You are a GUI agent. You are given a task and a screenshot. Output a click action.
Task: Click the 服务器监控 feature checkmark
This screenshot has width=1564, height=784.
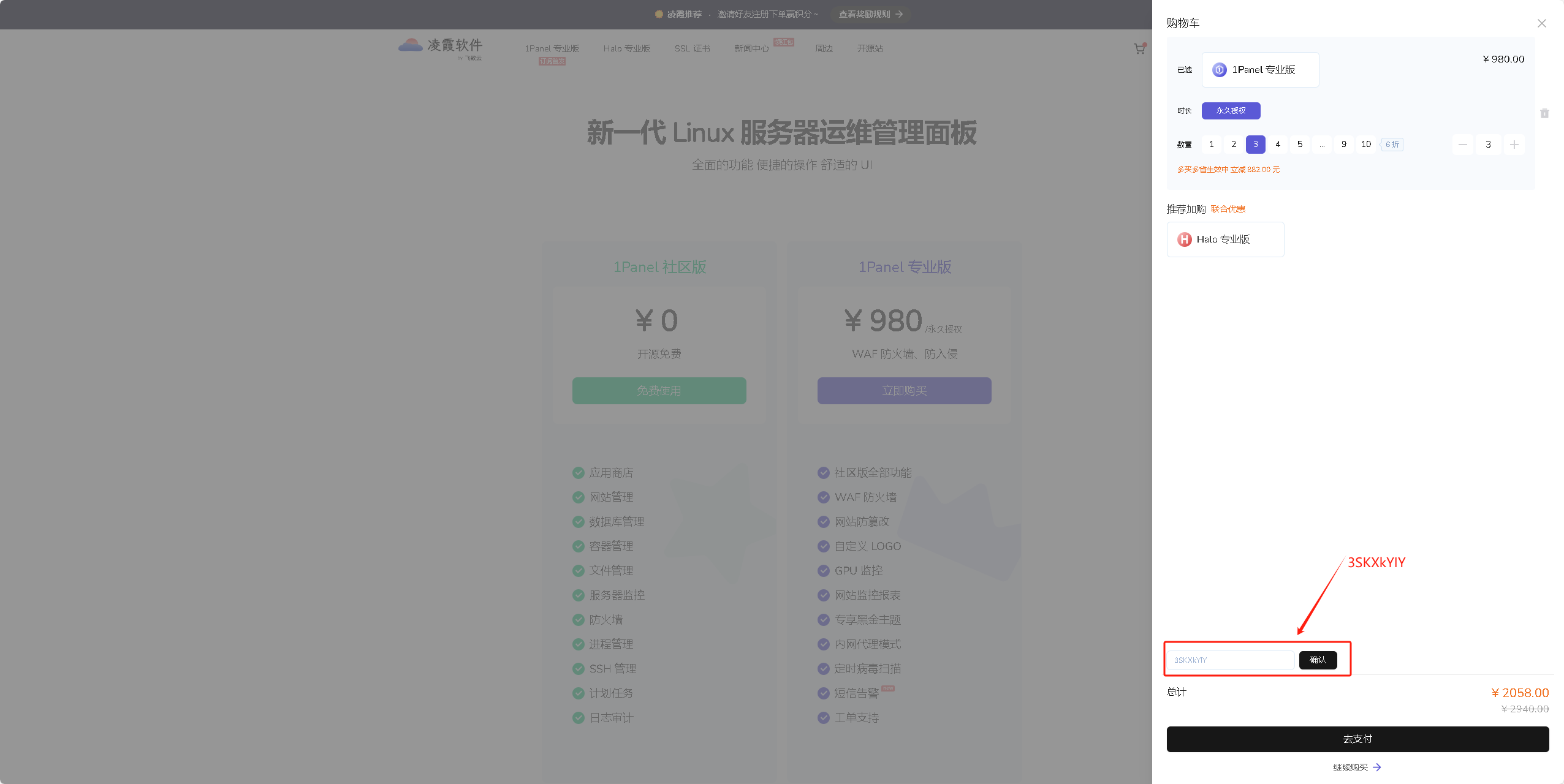pos(578,595)
